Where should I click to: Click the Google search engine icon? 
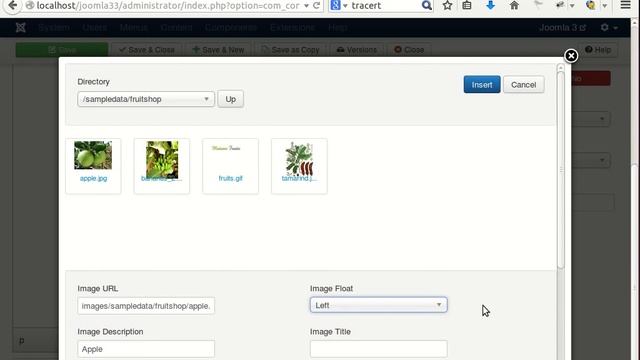click(x=336, y=5)
